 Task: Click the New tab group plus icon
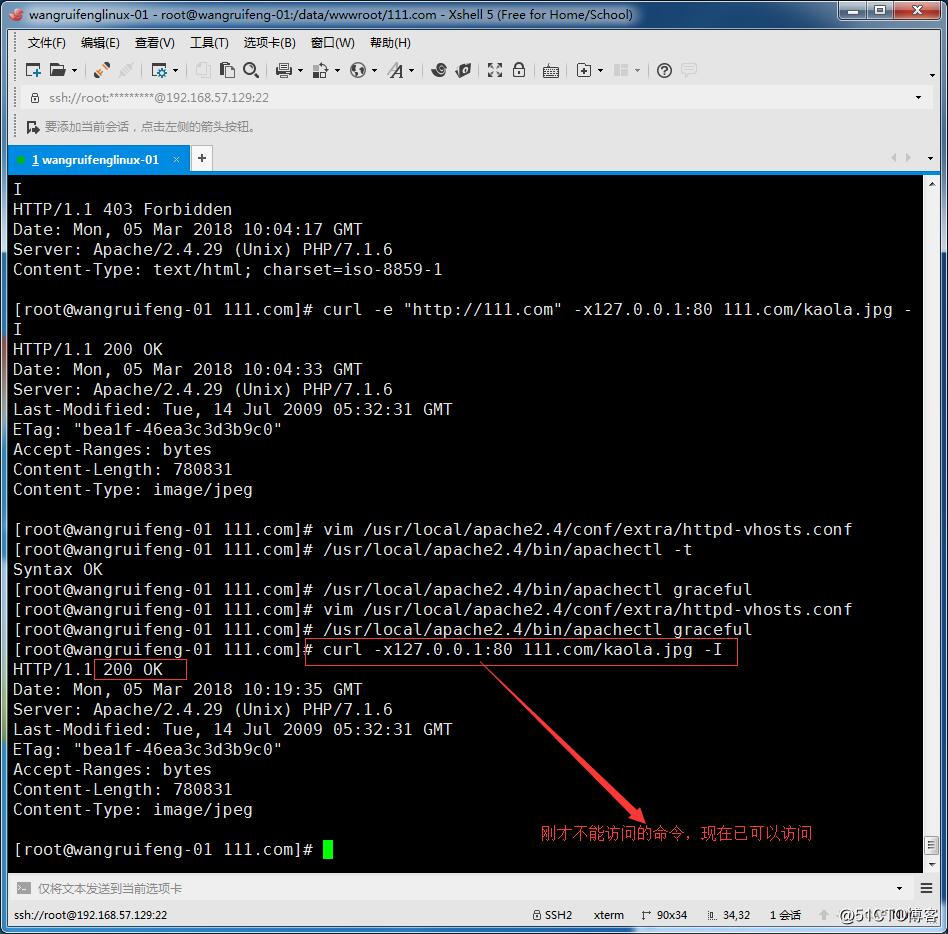point(583,71)
